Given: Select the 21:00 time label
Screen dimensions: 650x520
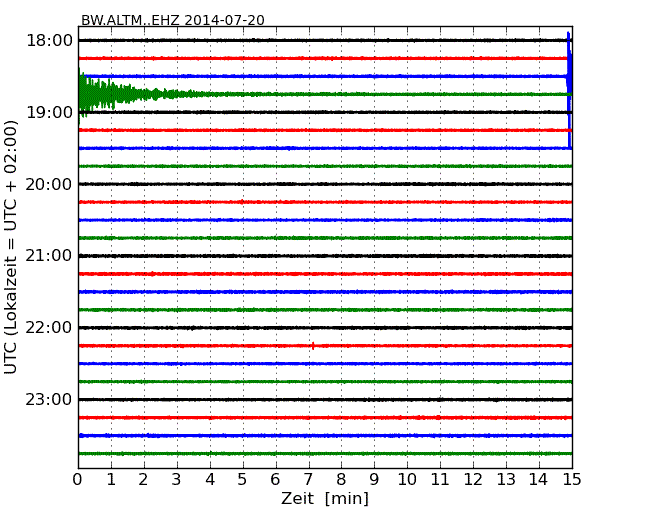Looking at the screenshot, I should [x=49, y=256].
